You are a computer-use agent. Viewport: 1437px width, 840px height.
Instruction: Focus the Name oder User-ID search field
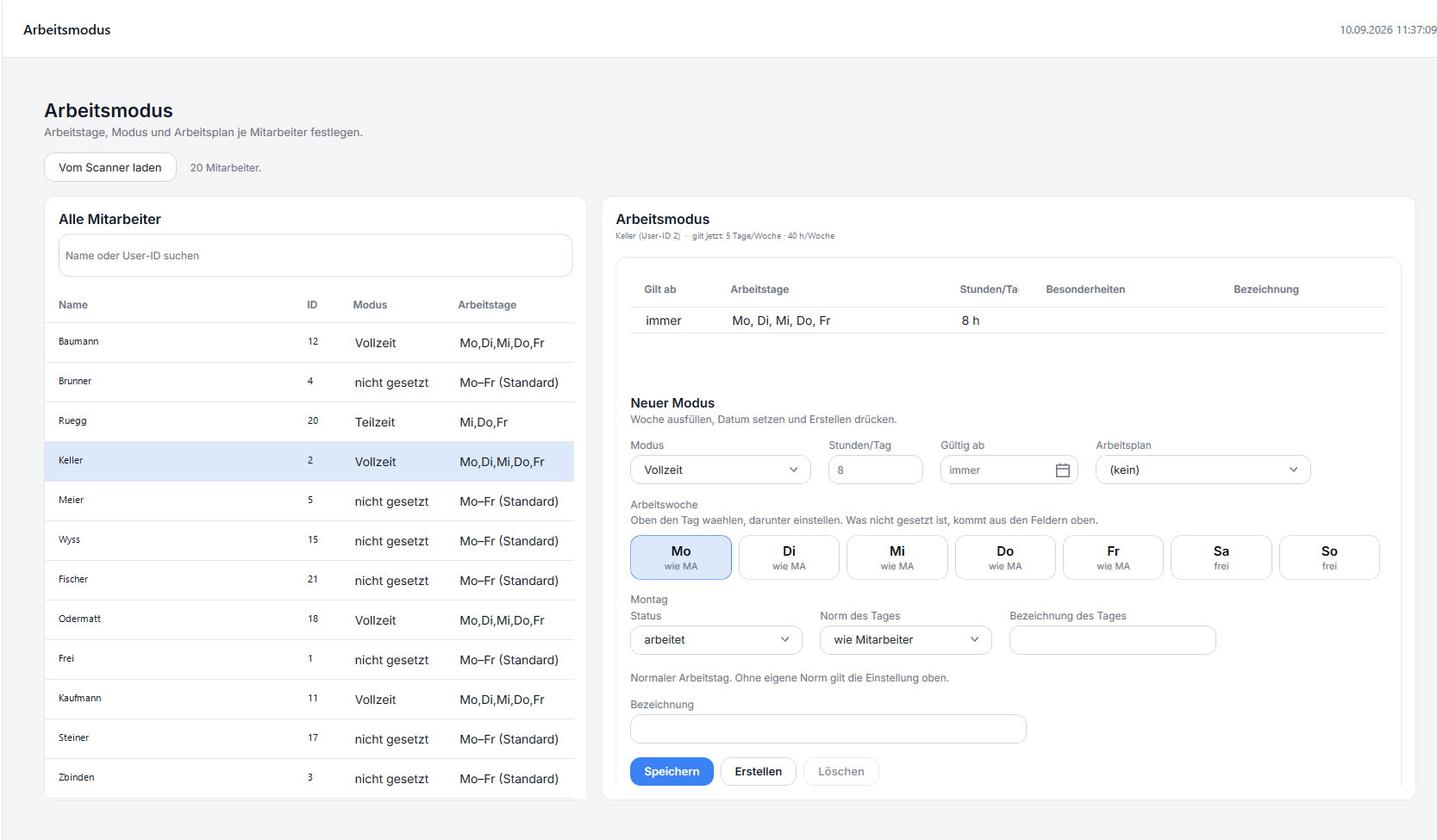pos(316,256)
